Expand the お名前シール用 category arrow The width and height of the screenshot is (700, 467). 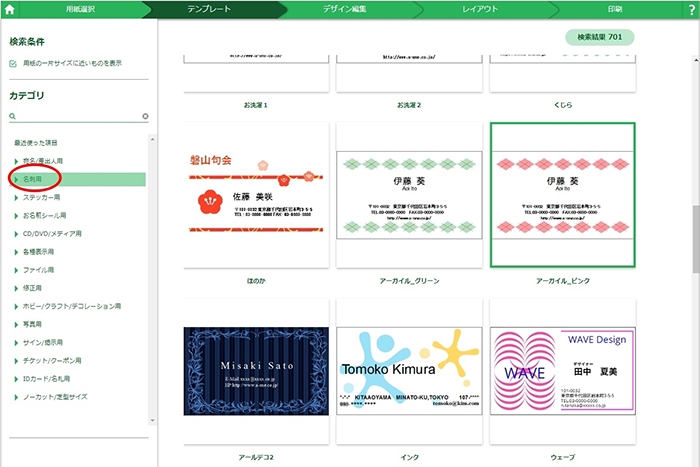pyautogui.click(x=17, y=216)
